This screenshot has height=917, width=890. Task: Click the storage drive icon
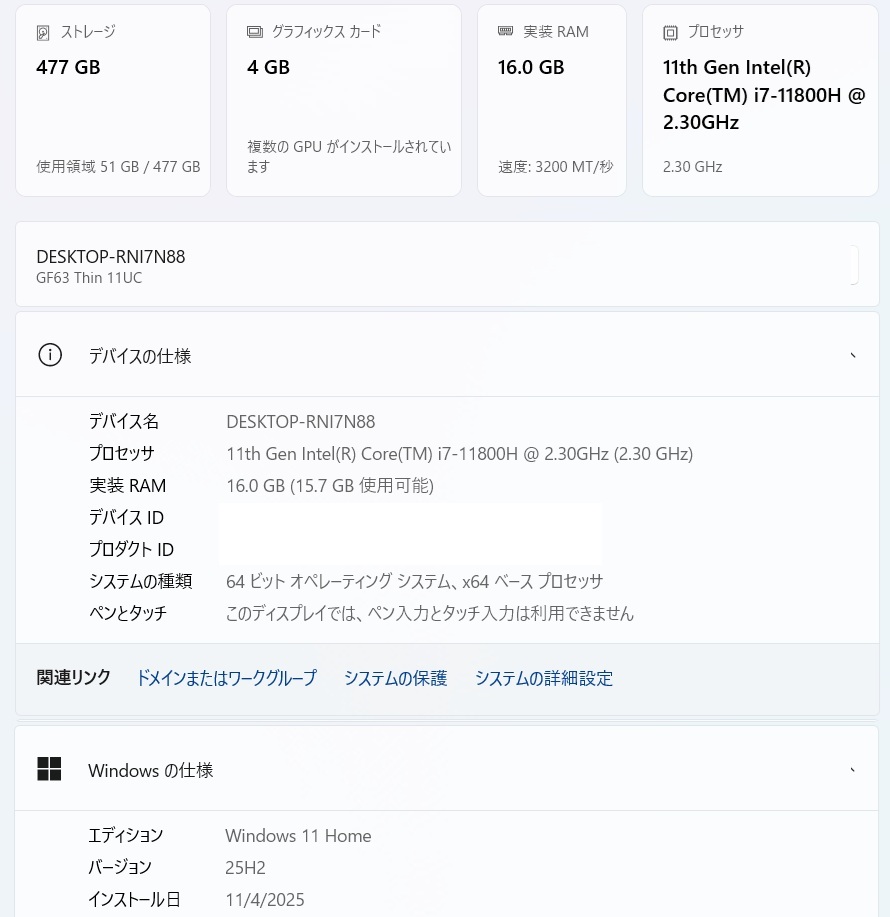click(43, 33)
